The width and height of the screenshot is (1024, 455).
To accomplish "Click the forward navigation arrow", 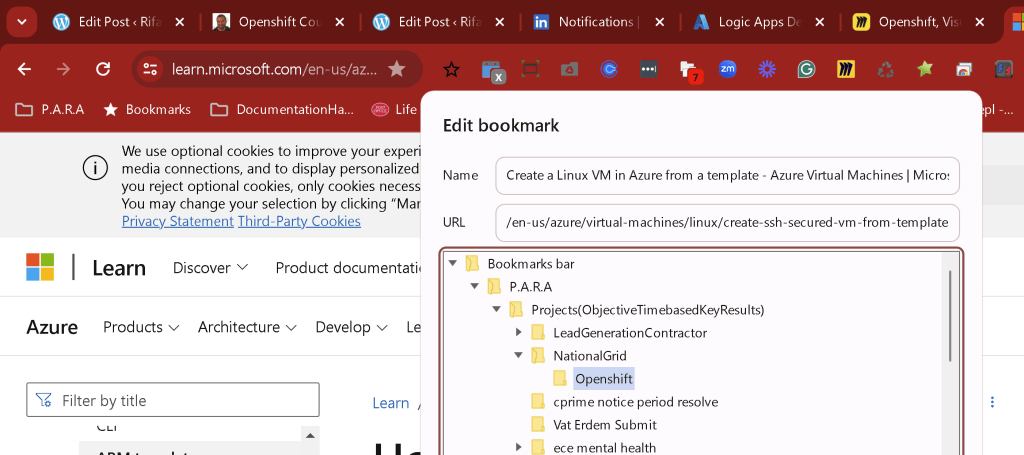I will pyautogui.click(x=63, y=69).
